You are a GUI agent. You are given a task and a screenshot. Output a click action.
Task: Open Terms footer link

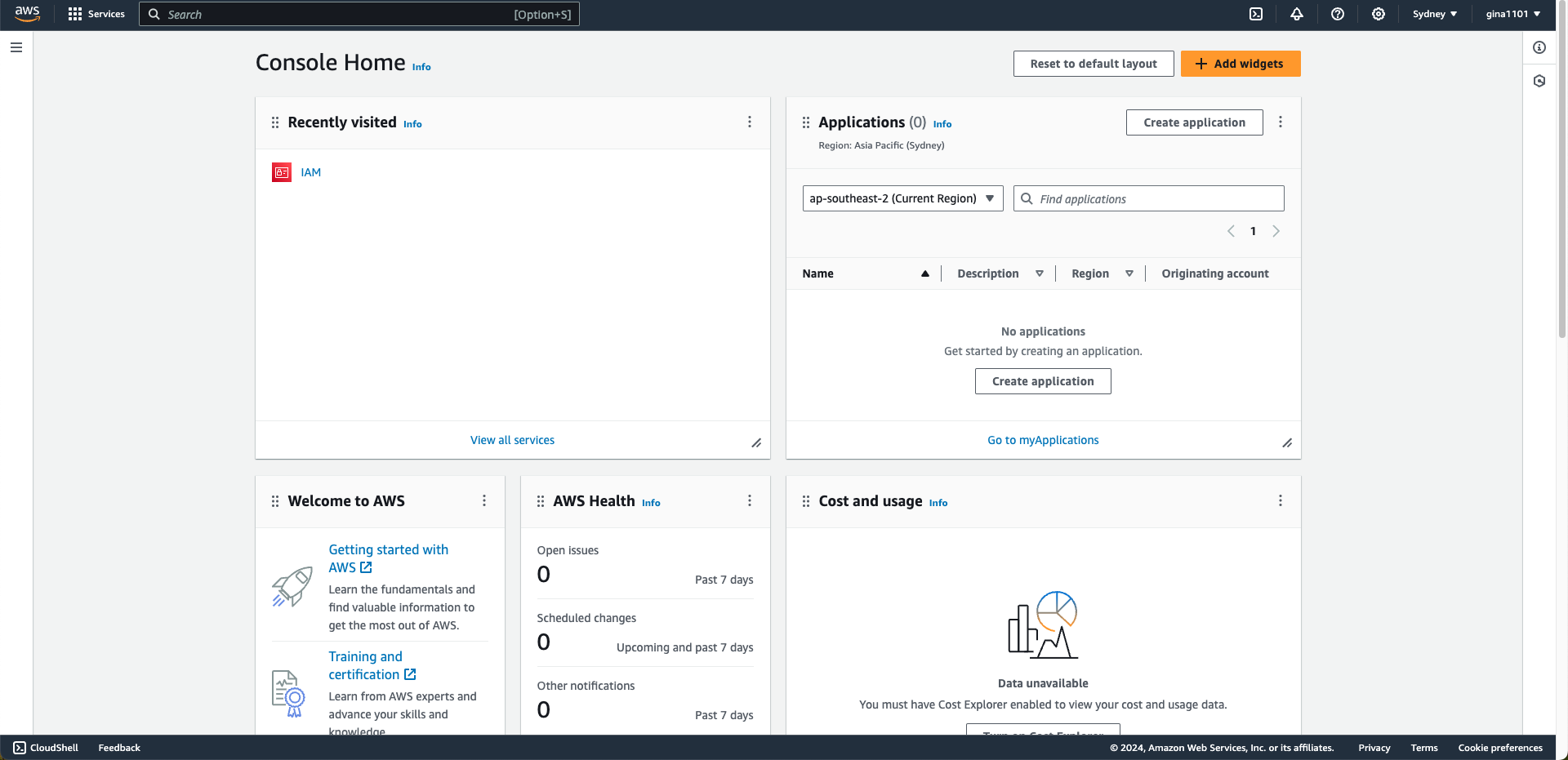[1424, 748]
